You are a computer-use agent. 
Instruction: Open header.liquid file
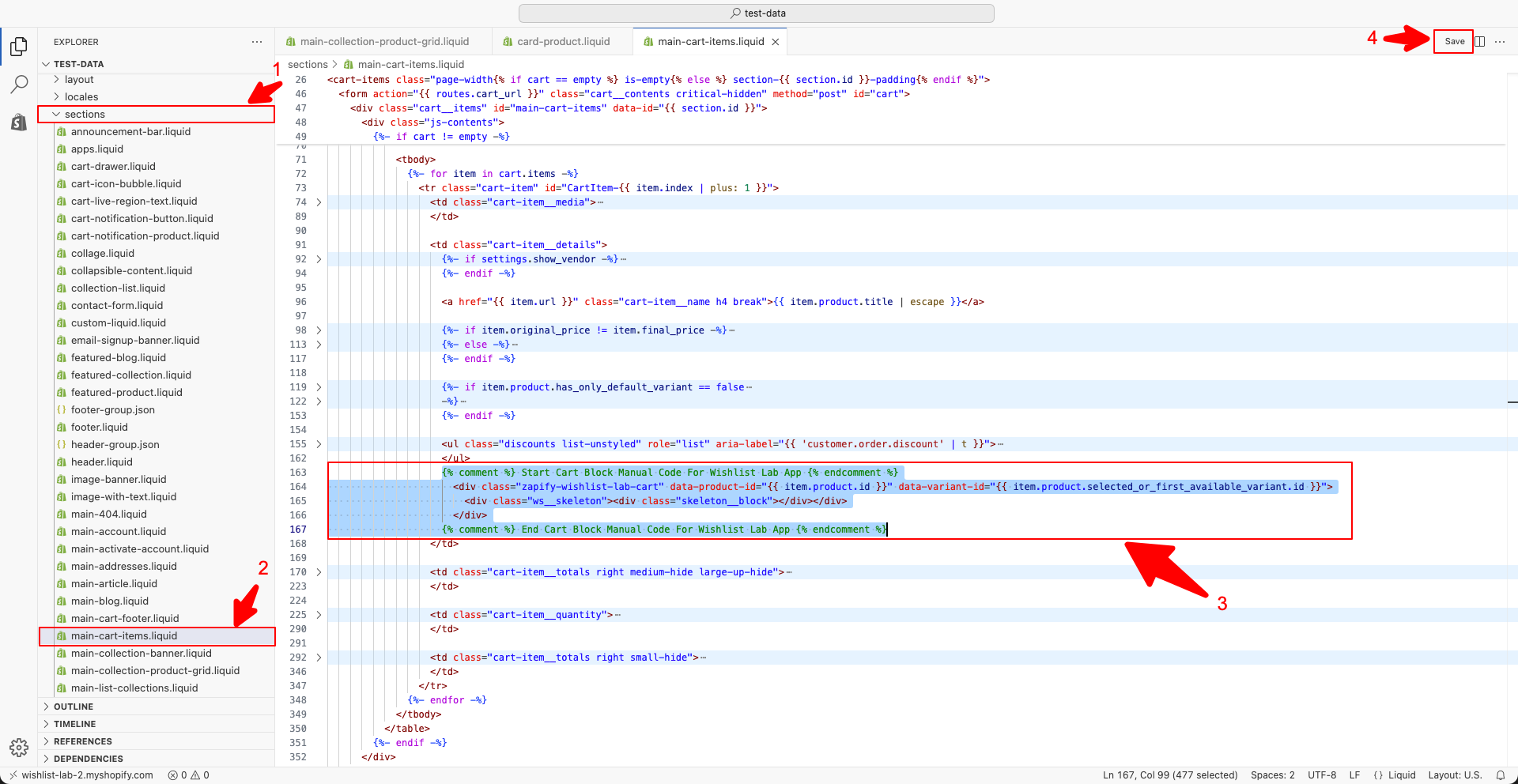(102, 462)
